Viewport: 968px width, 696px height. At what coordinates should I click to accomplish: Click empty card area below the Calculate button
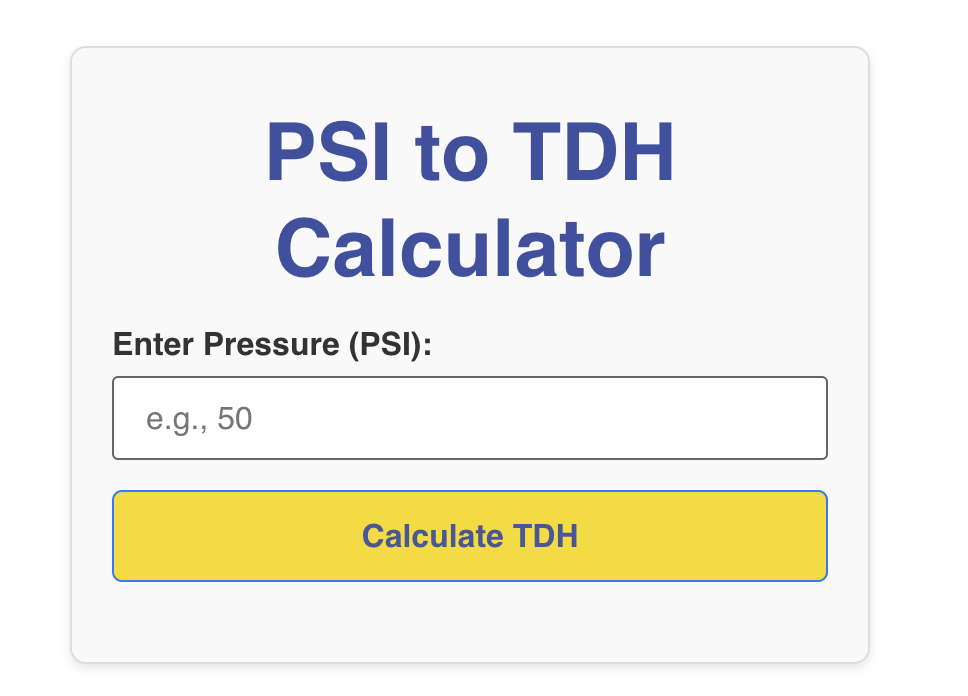[469, 620]
